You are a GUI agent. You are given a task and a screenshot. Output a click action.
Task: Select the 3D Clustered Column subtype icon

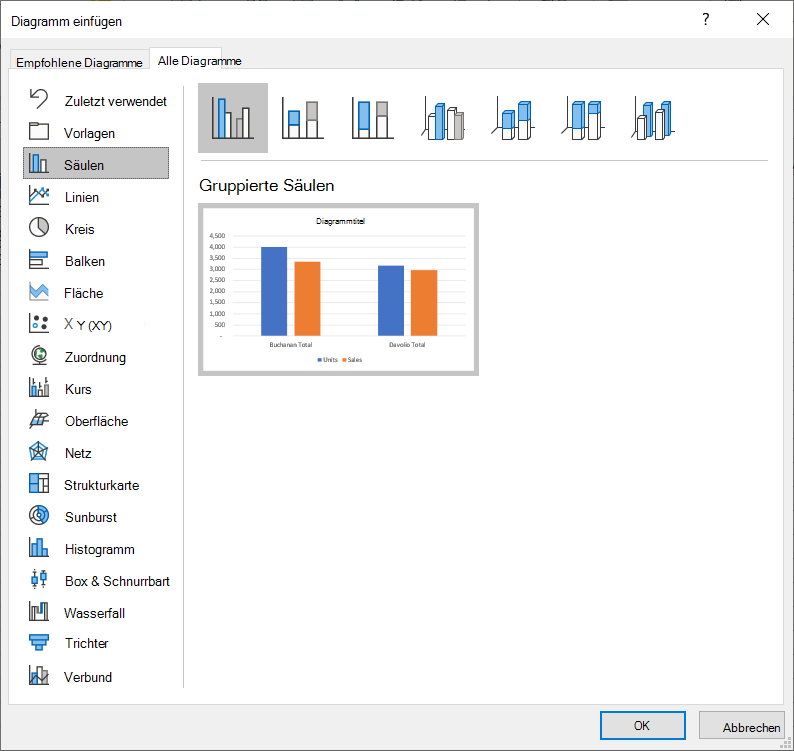click(x=443, y=119)
